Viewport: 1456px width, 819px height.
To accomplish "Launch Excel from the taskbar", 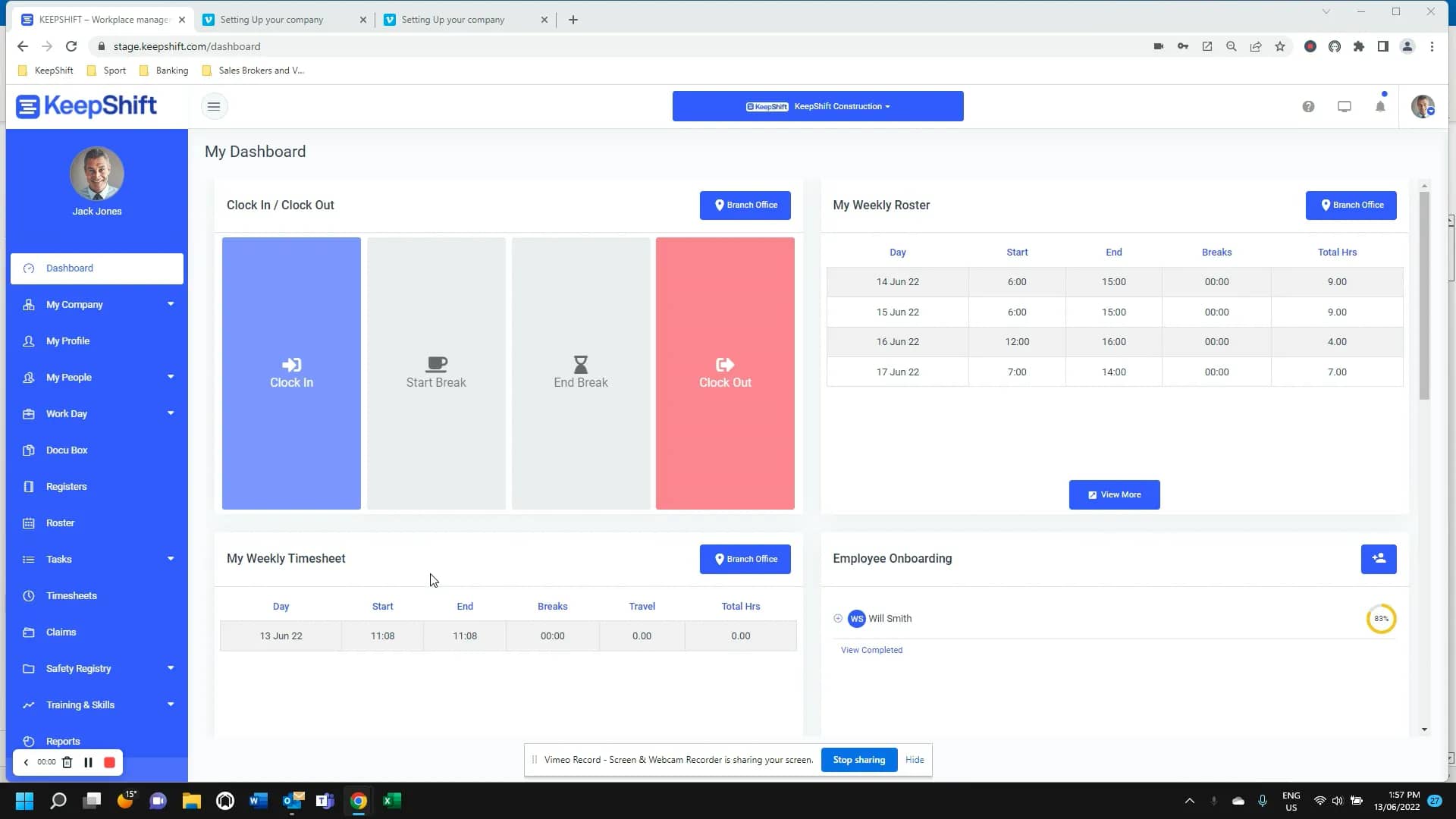I will [x=392, y=800].
